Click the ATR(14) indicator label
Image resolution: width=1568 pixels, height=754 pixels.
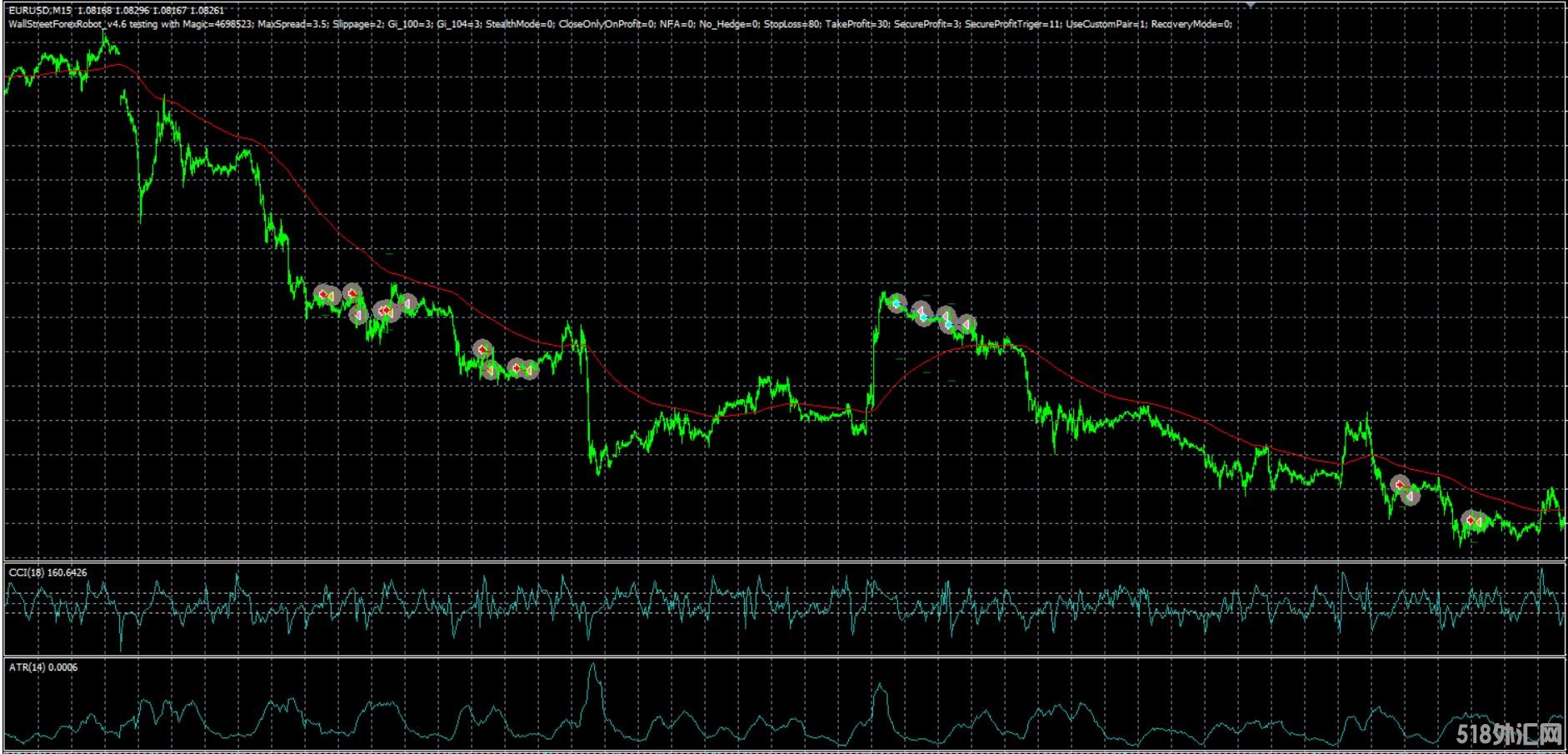[x=42, y=667]
